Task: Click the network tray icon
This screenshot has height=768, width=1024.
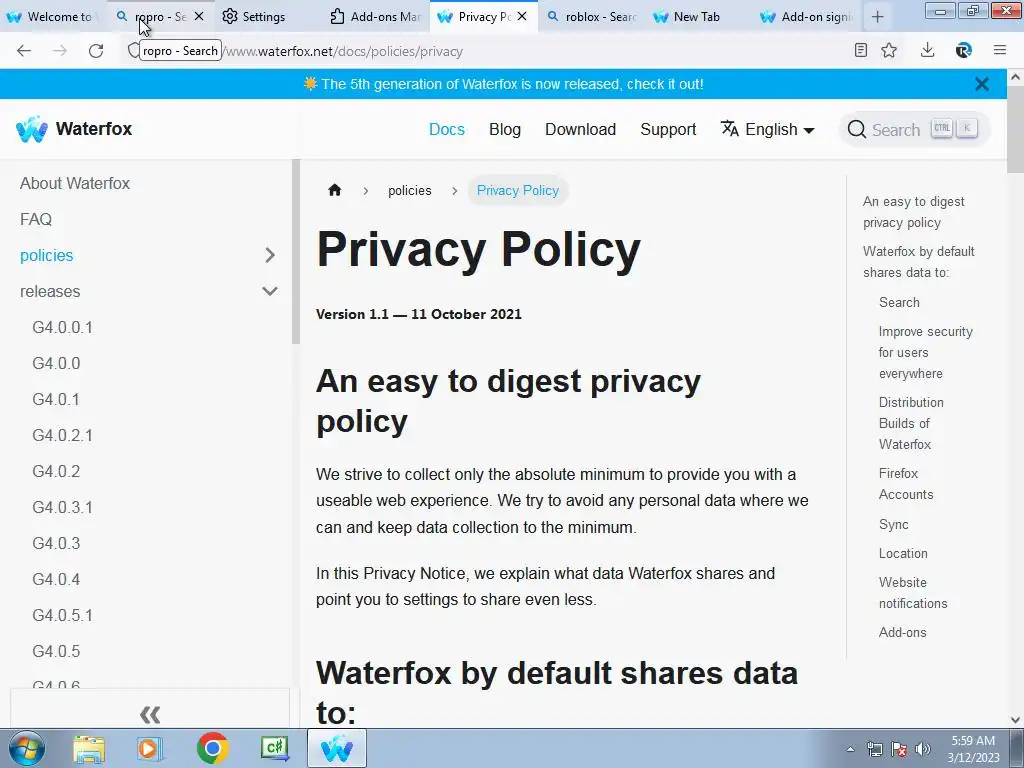Action: (x=874, y=749)
